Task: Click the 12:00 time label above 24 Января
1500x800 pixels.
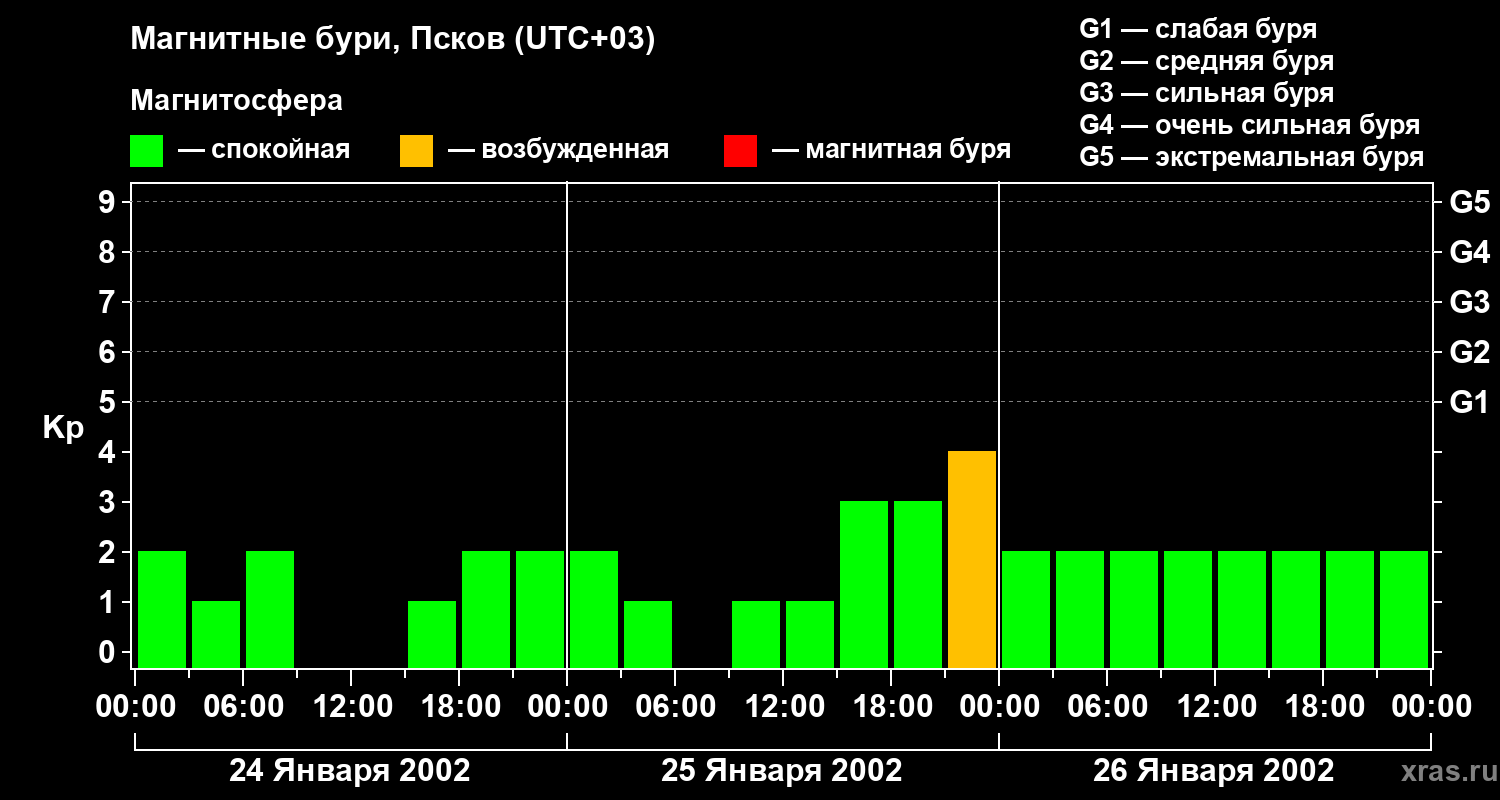Action: pos(351,707)
